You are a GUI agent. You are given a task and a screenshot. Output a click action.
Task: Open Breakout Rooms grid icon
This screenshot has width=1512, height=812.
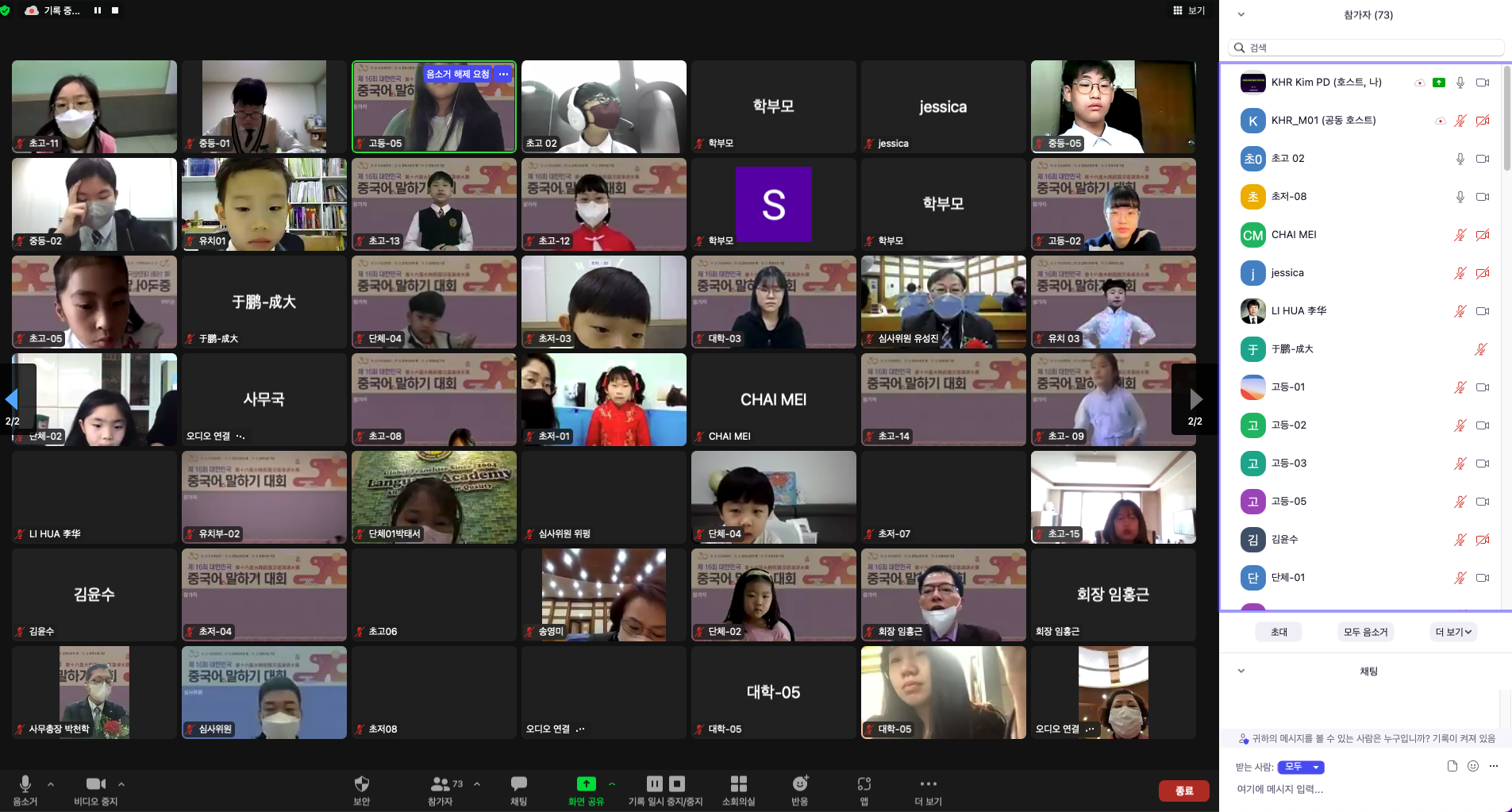[738, 784]
